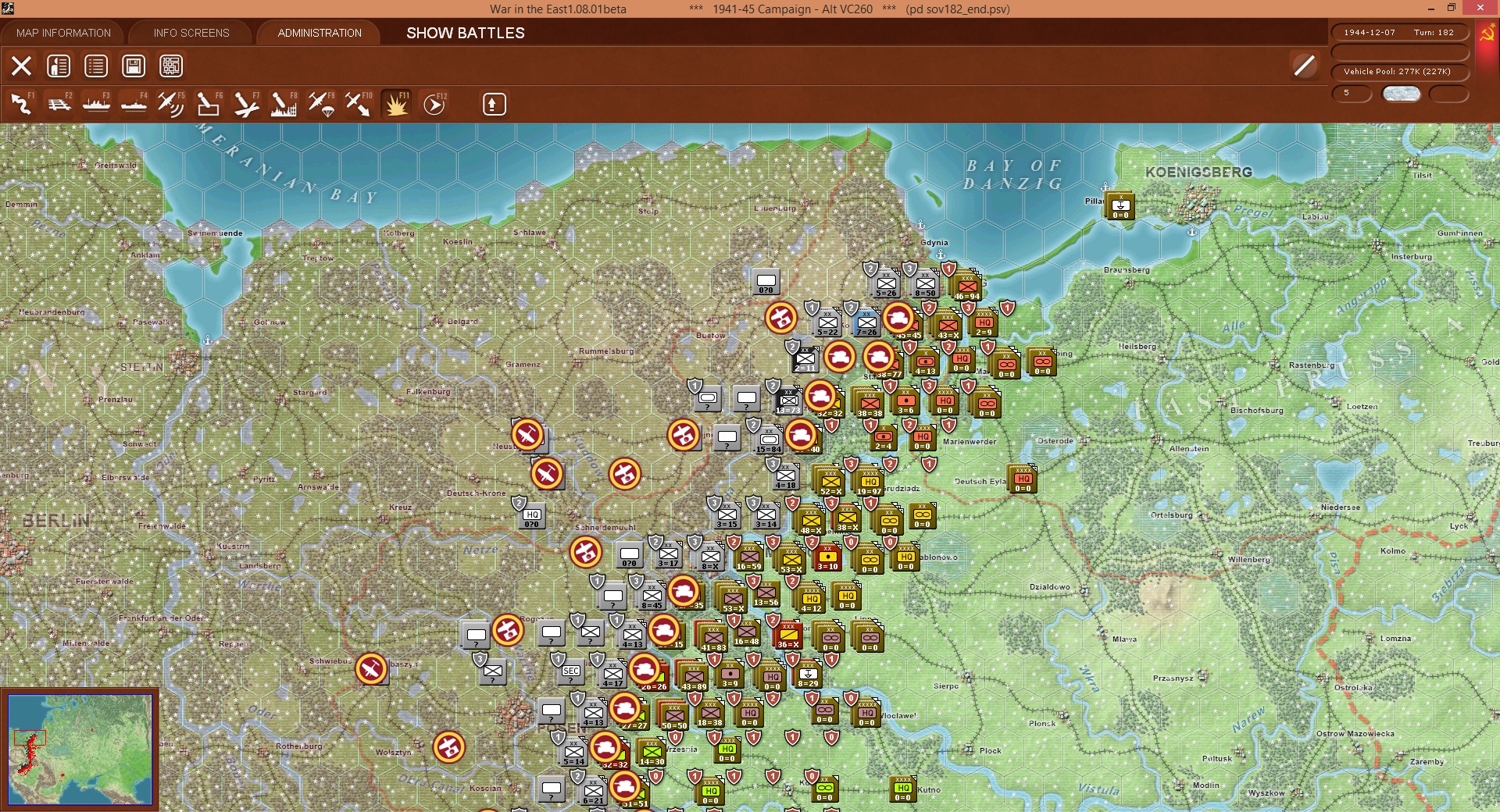Screen dimensions: 1500x812
Task: Select the green HQ 0=0 counter at Kutno
Action: (x=902, y=789)
